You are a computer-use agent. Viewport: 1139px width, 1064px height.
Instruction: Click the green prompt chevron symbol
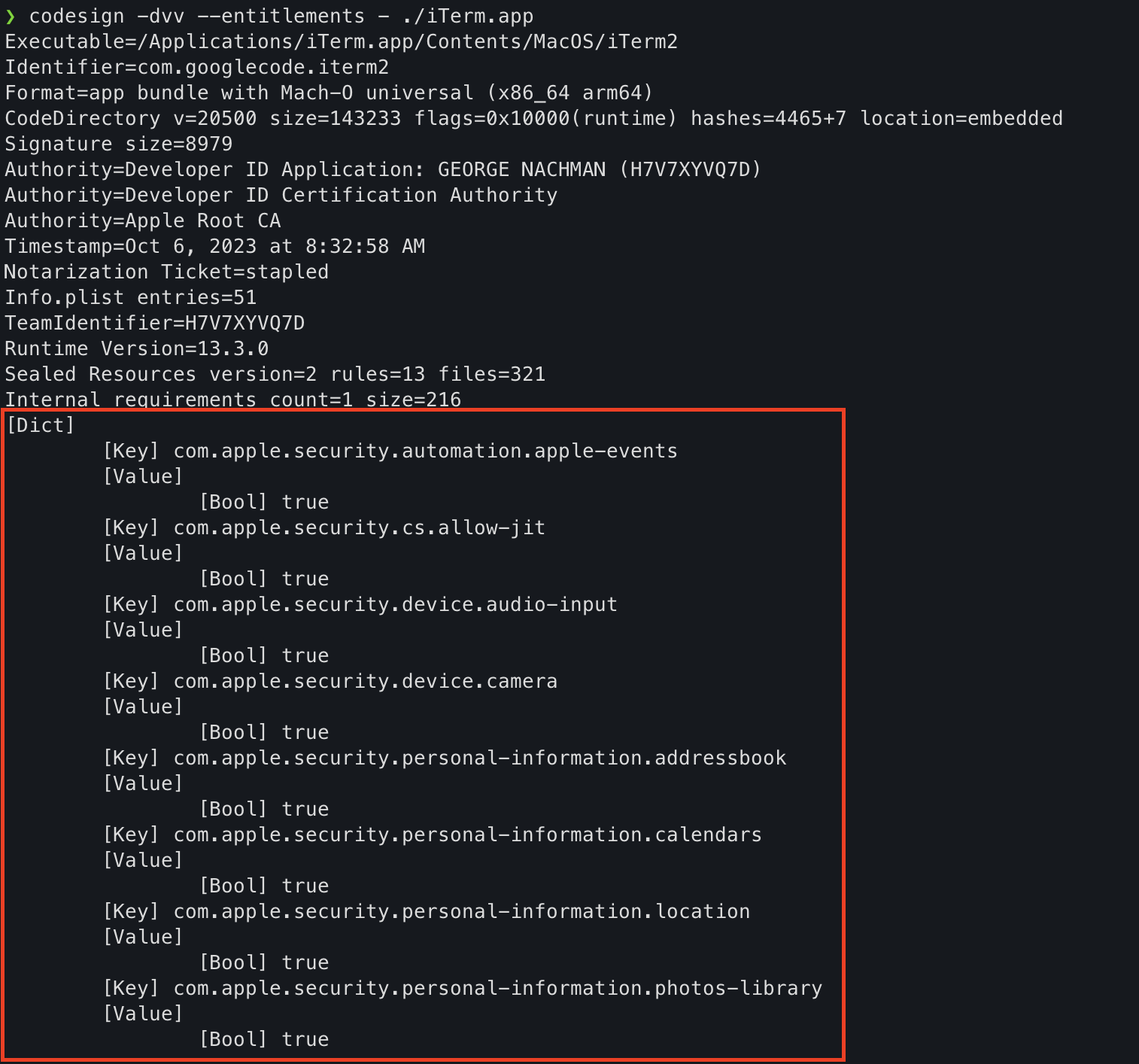(x=11, y=17)
